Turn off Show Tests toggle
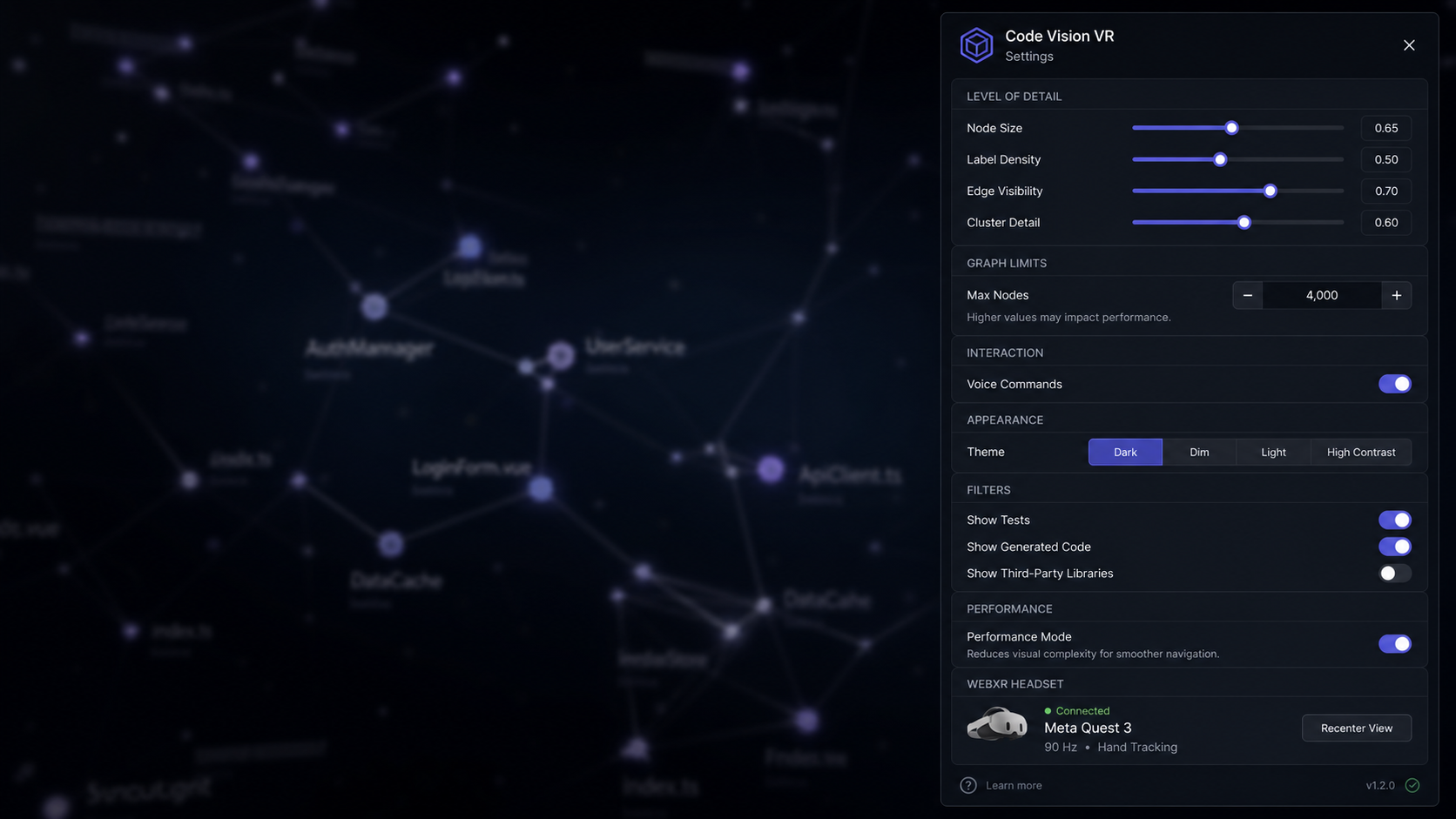This screenshot has width=1456, height=819. [1395, 520]
